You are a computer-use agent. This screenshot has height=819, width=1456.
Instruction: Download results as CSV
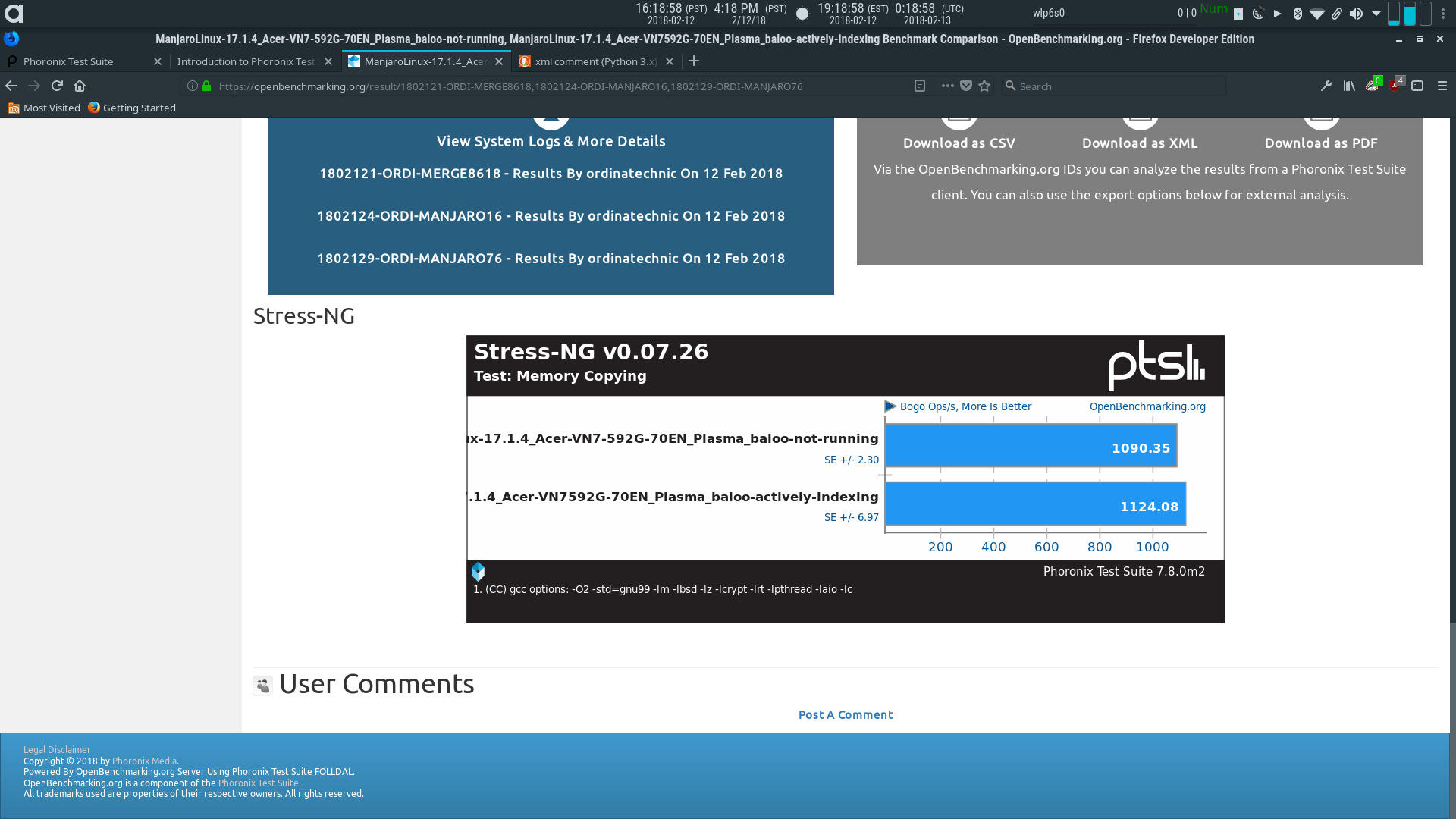959,143
